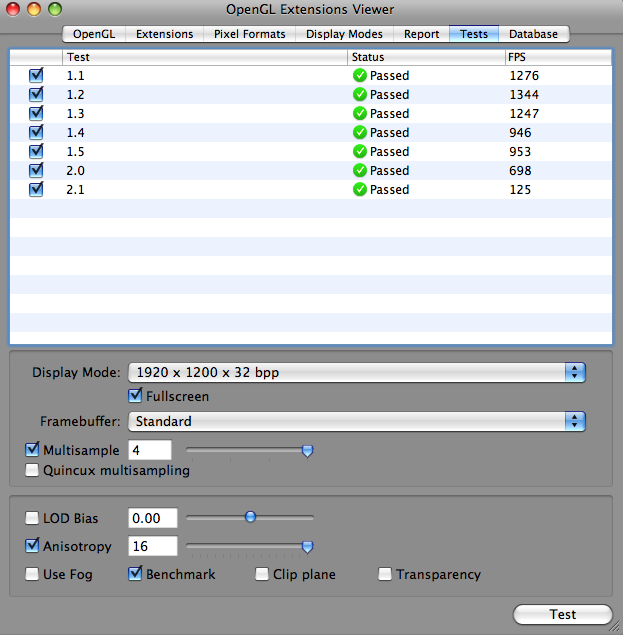Go to the Report tab

(421, 34)
